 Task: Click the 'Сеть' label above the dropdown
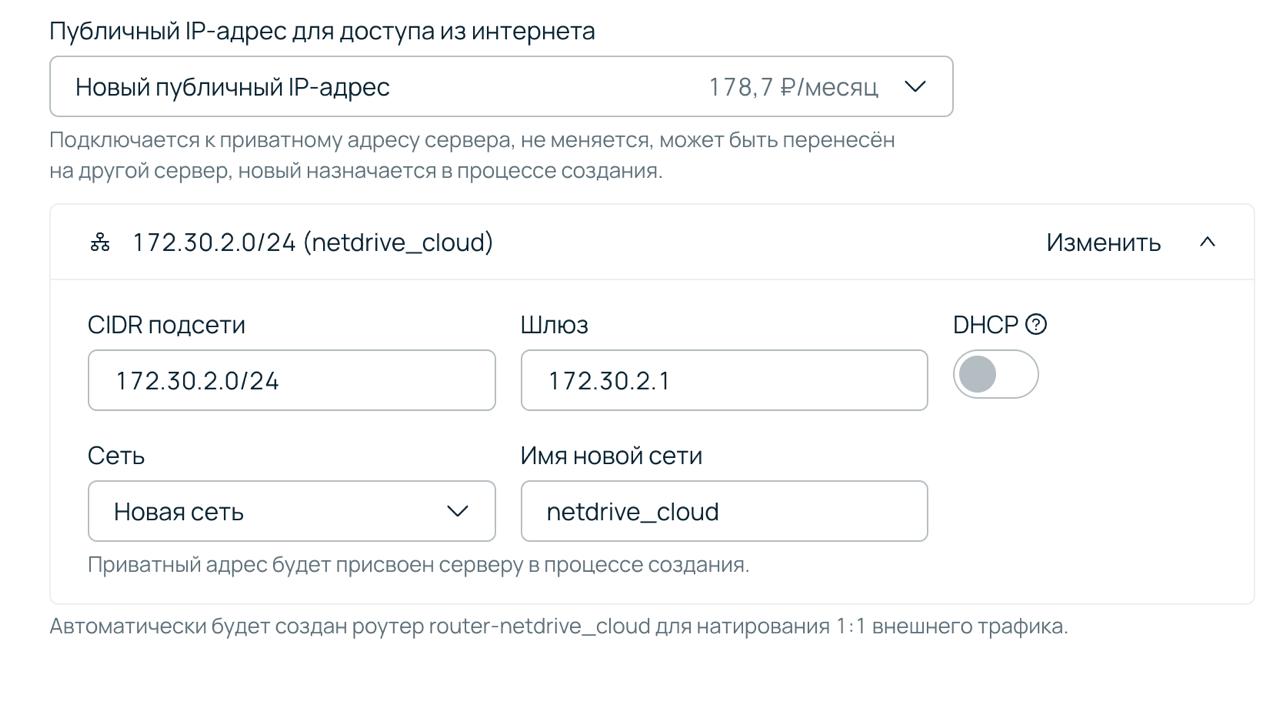click(x=116, y=456)
